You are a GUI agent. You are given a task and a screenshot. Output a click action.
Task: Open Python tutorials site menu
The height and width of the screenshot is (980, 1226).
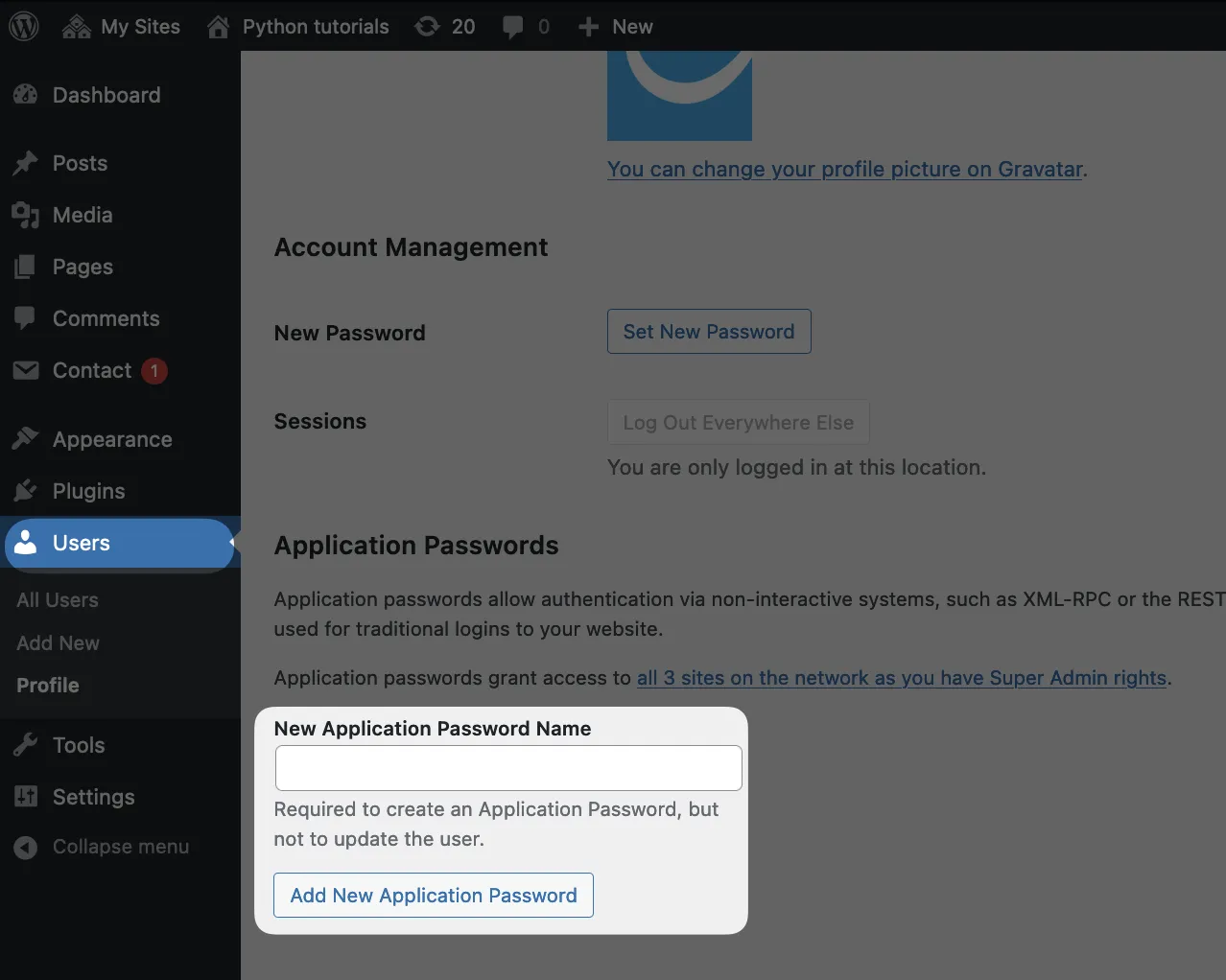[x=298, y=27]
